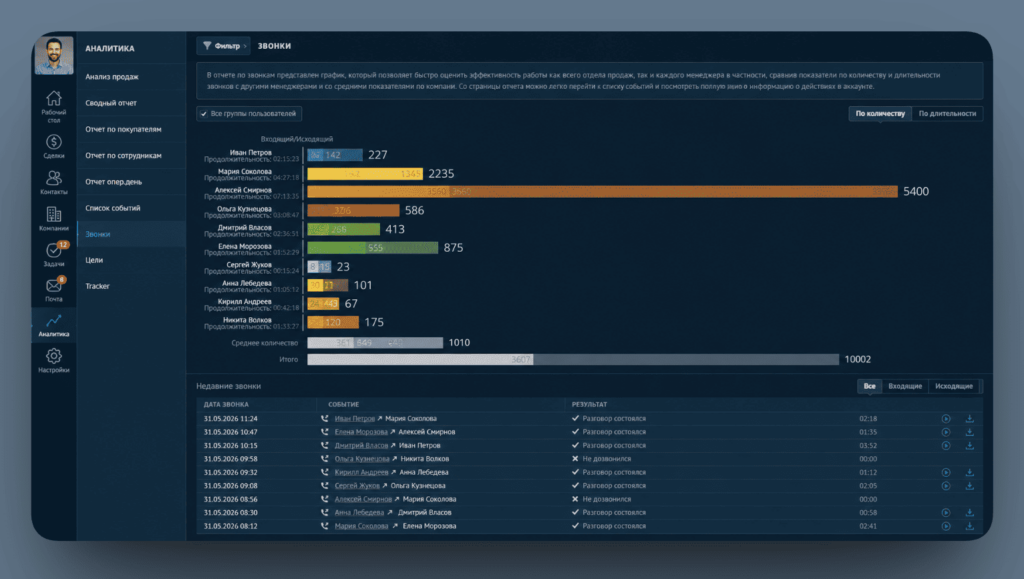1024x579 pixels.
Task: Show only Входящие recent calls
Action: point(904,386)
